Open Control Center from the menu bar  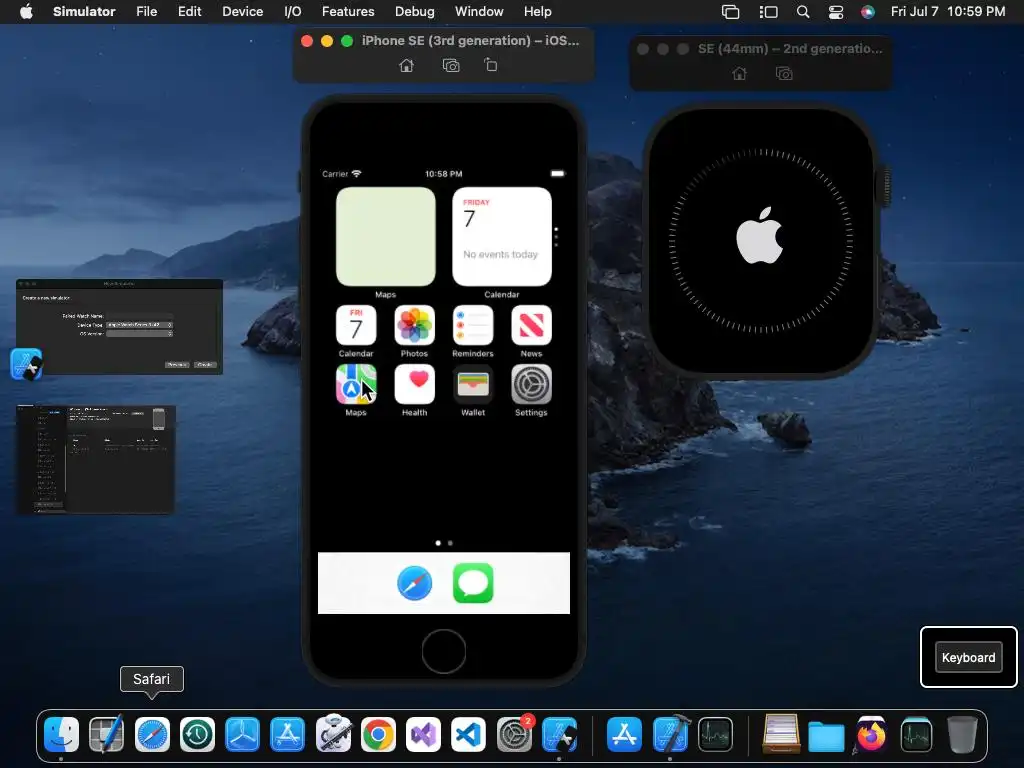(x=836, y=12)
